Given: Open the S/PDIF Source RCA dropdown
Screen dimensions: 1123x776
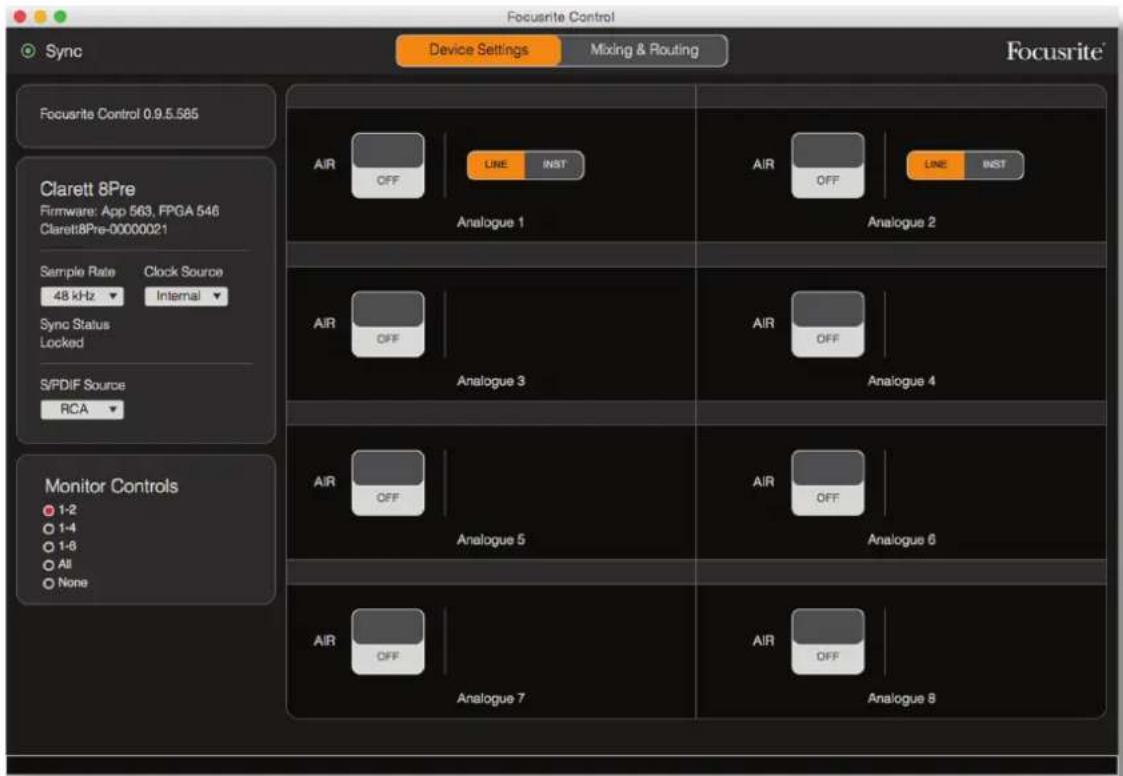Looking at the screenshot, I should click(82, 409).
